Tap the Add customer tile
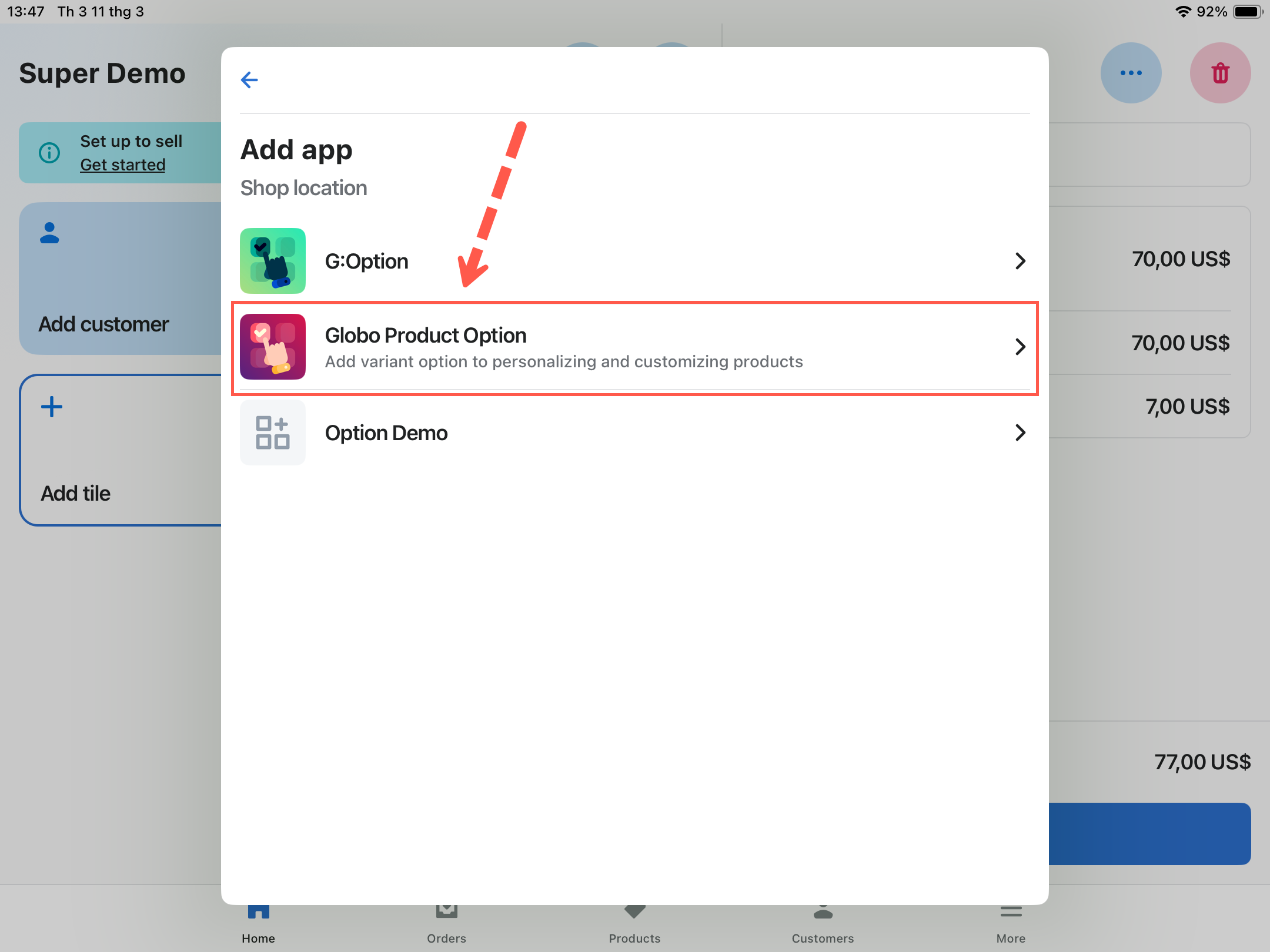 pyautogui.click(x=121, y=279)
